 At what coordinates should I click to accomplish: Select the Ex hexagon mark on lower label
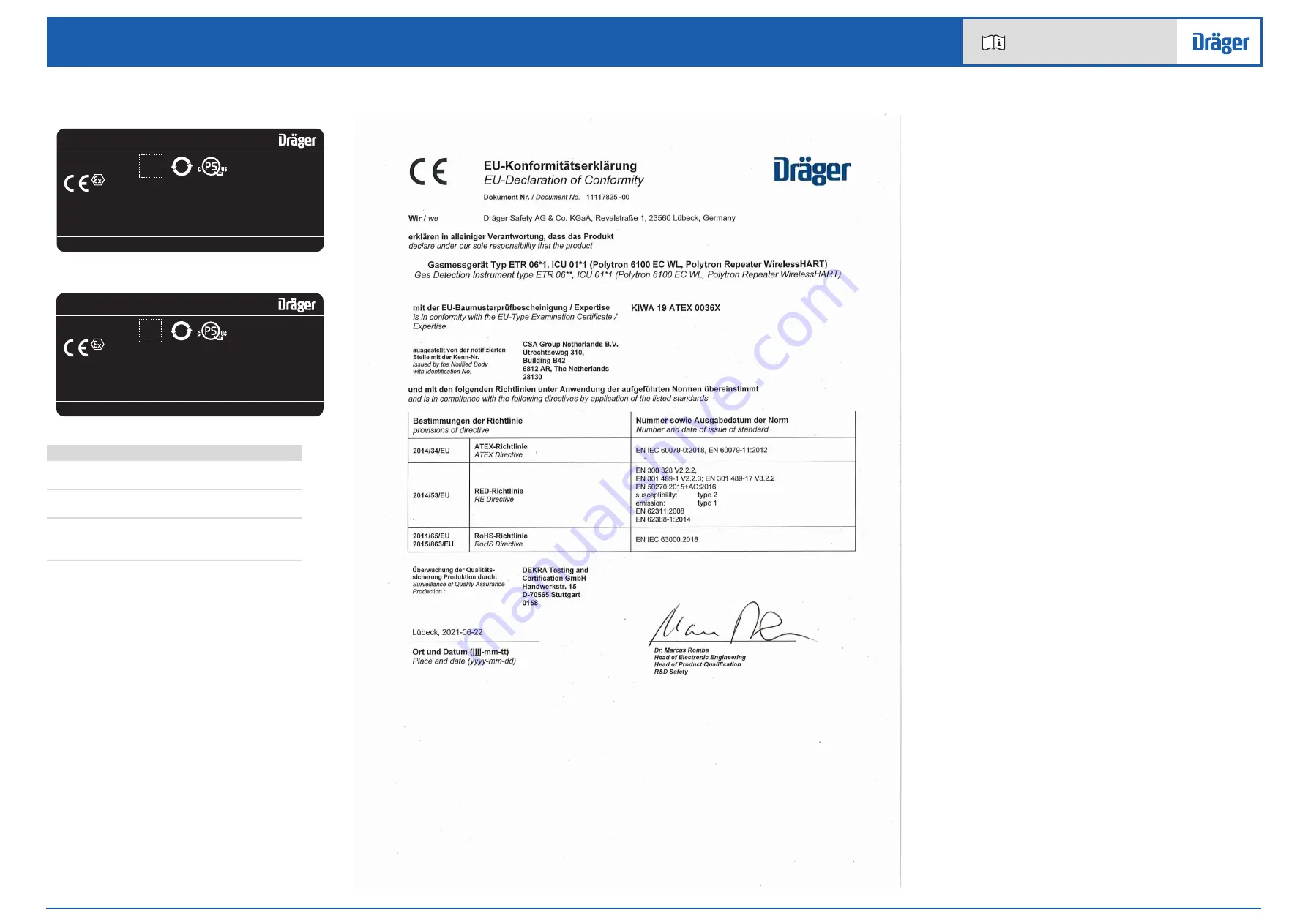[x=98, y=344]
